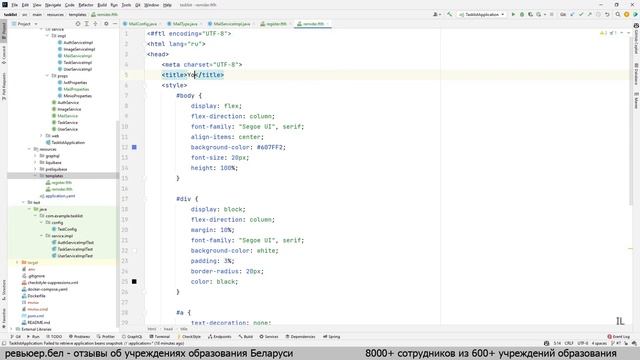Open the Git tool window

[16, 337]
